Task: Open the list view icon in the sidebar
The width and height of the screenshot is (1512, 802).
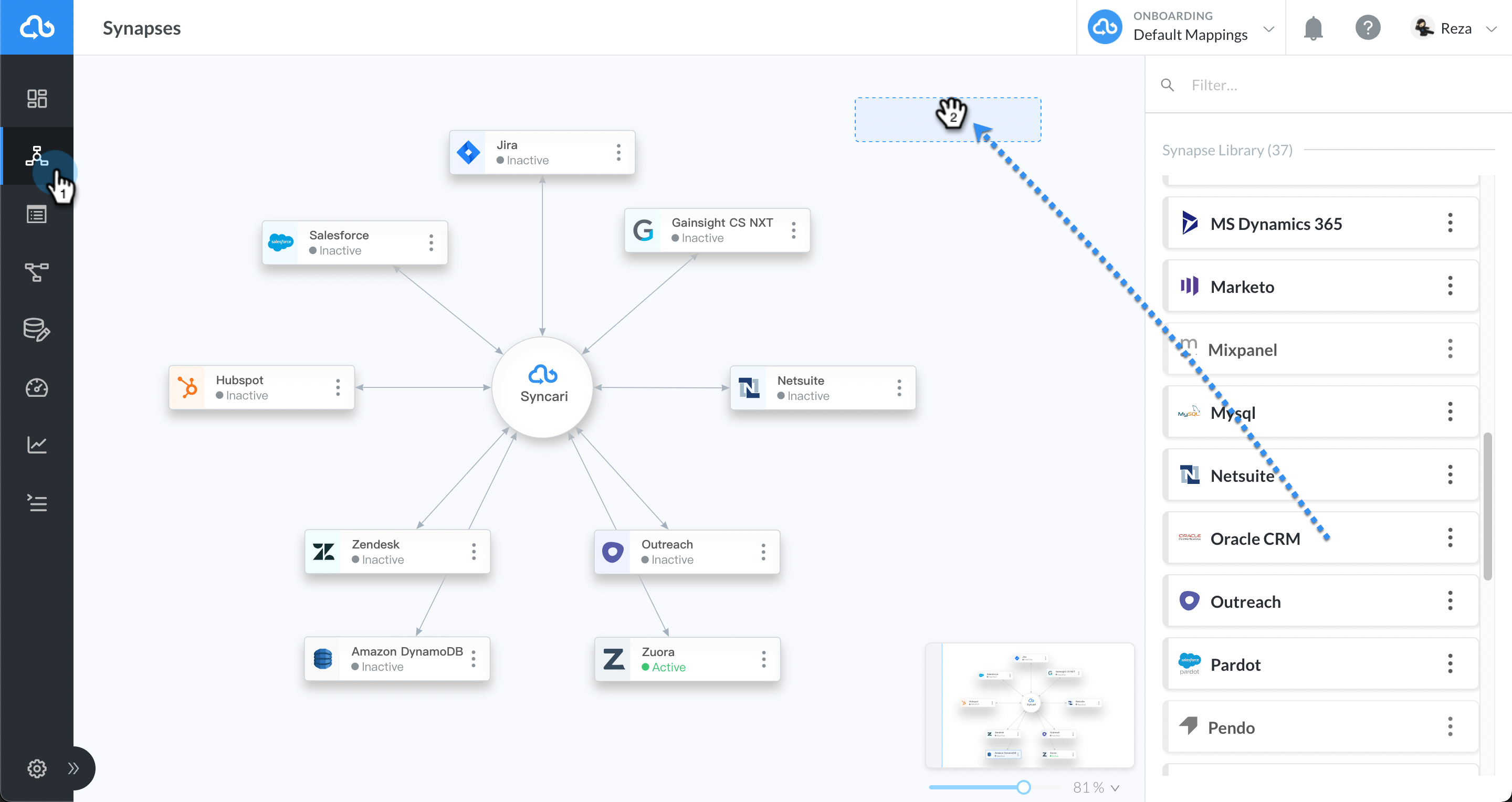Action: pyautogui.click(x=36, y=214)
